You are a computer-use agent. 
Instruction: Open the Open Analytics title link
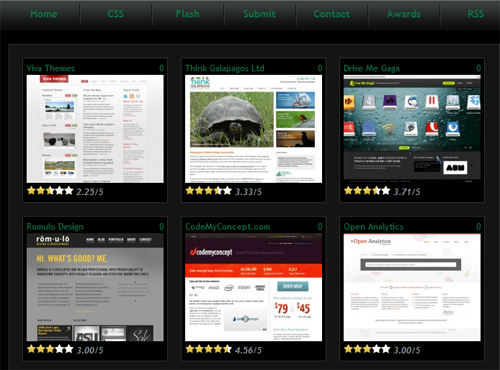click(x=373, y=227)
